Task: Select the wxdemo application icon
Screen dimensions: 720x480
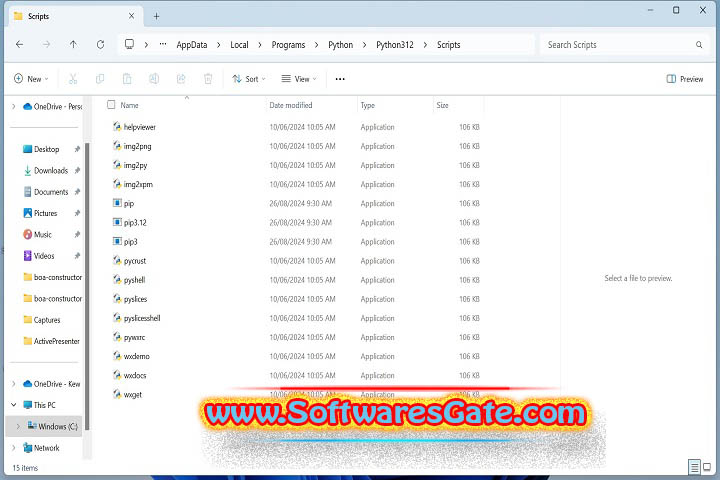Action: (x=117, y=356)
